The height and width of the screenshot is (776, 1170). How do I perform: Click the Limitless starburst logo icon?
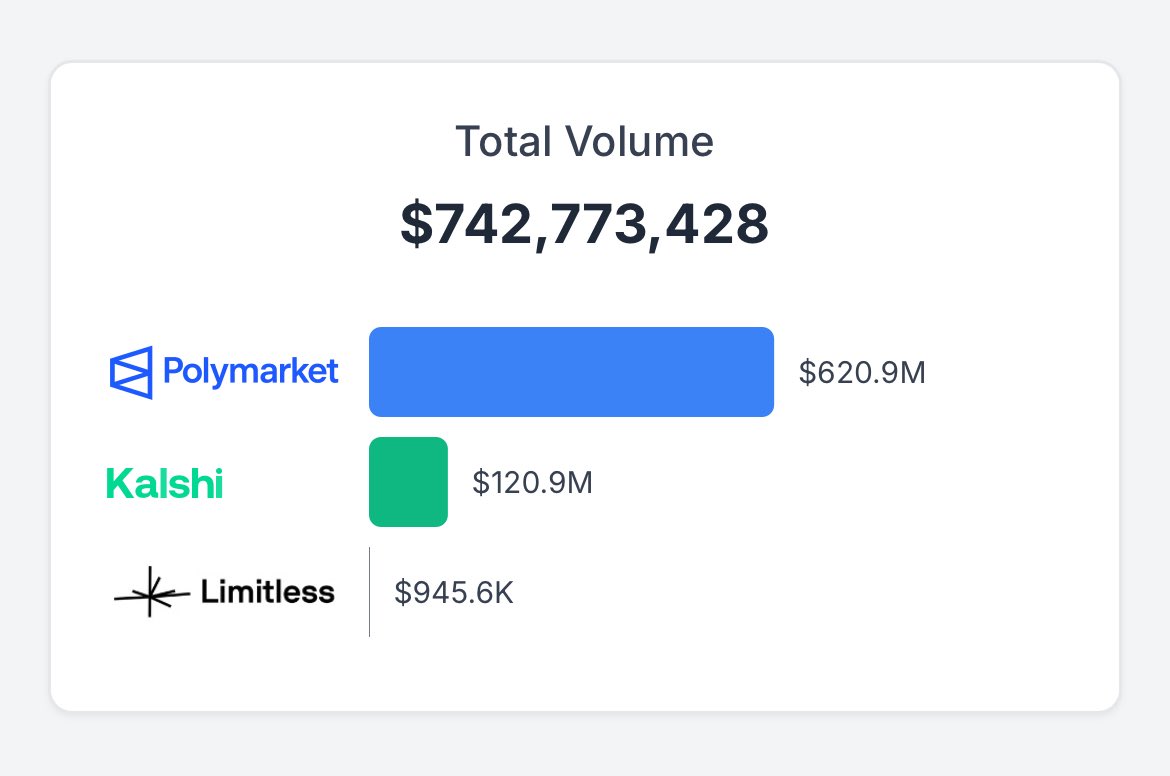pyautogui.click(x=151, y=592)
